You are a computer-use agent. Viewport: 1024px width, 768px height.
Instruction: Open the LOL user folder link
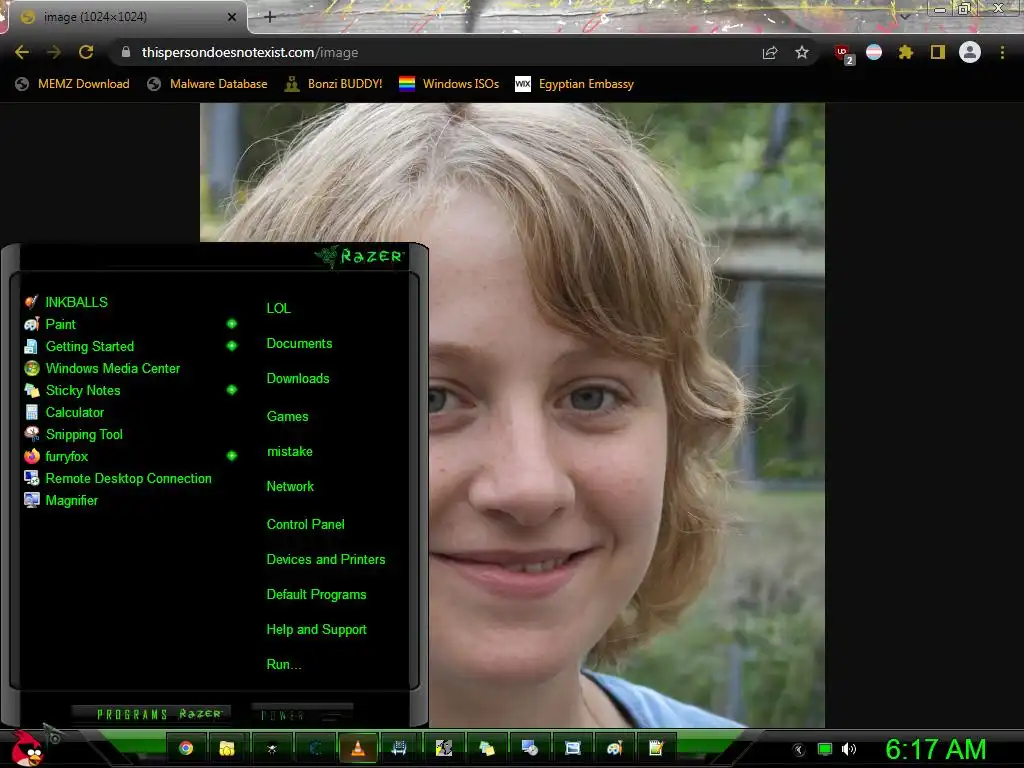click(278, 308)
